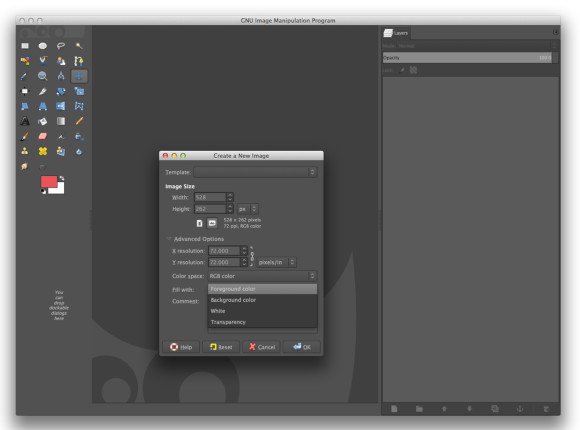Open the Template dropdown
The image size is (580, 430).
pyautogui.click(x=255, y=172)
